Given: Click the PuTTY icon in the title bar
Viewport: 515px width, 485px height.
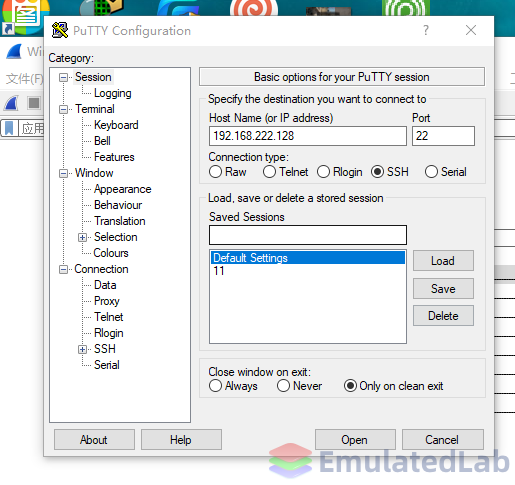Looking at the screenshot, I should [x=60, y=30].
